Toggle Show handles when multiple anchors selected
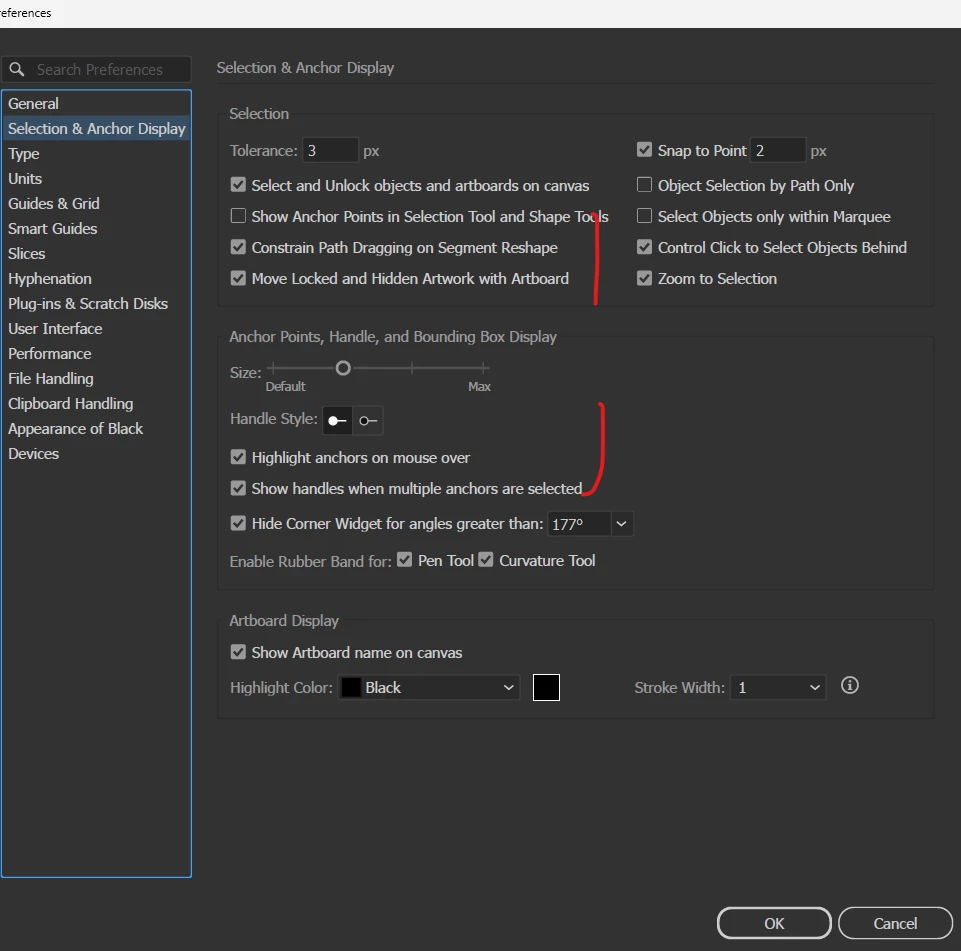 [238, 488]
